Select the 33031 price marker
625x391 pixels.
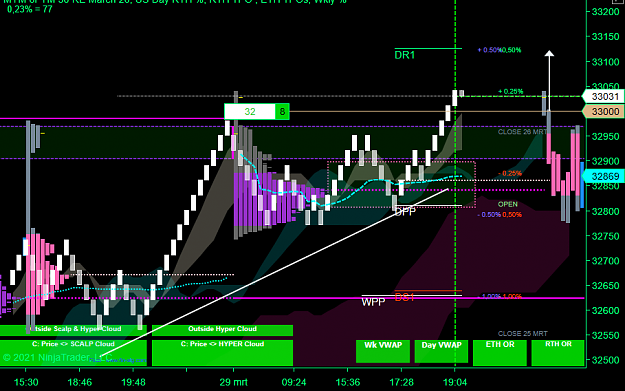coord(603,96)
